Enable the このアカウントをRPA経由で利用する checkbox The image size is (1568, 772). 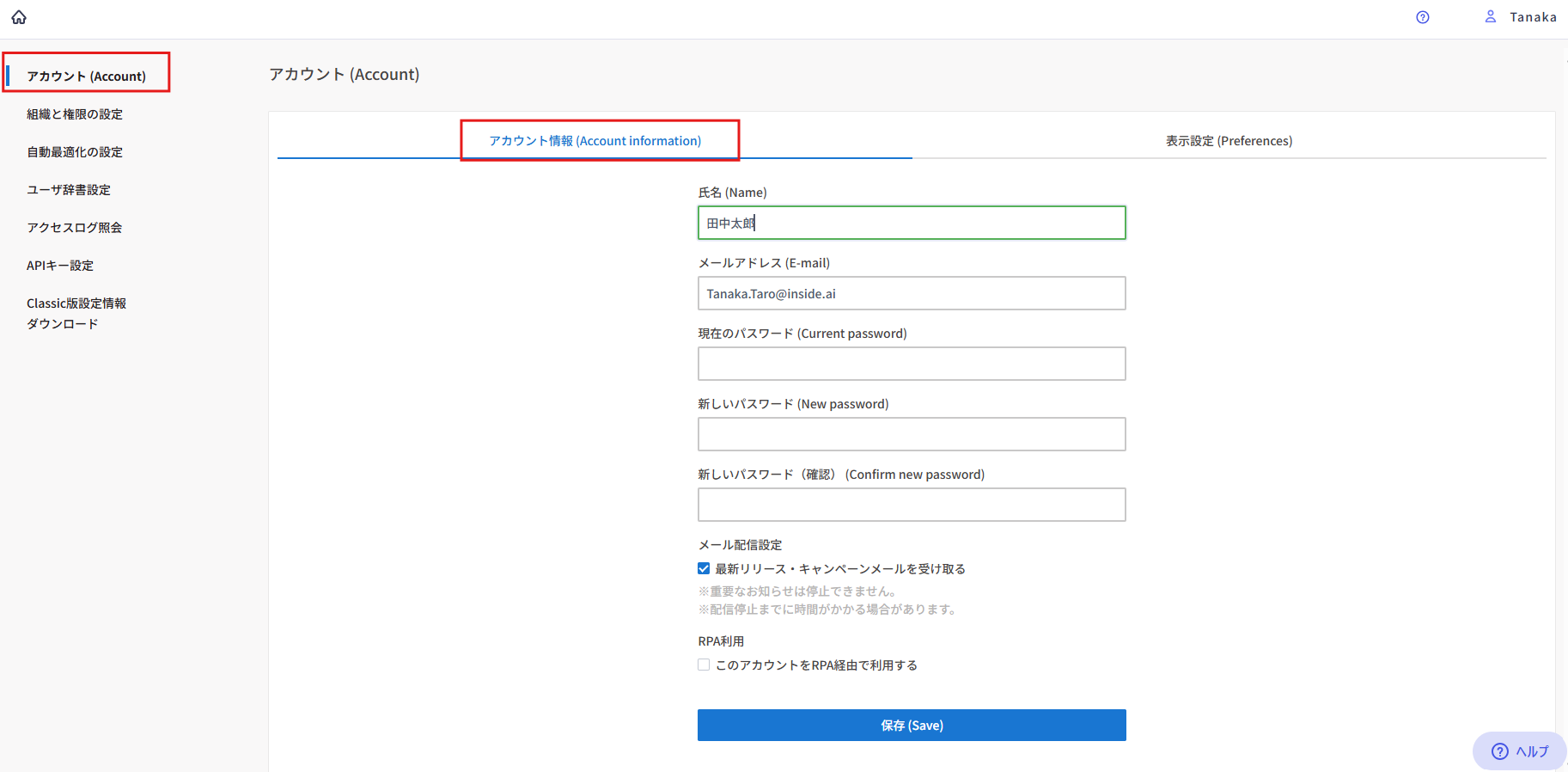click(704, 665)
